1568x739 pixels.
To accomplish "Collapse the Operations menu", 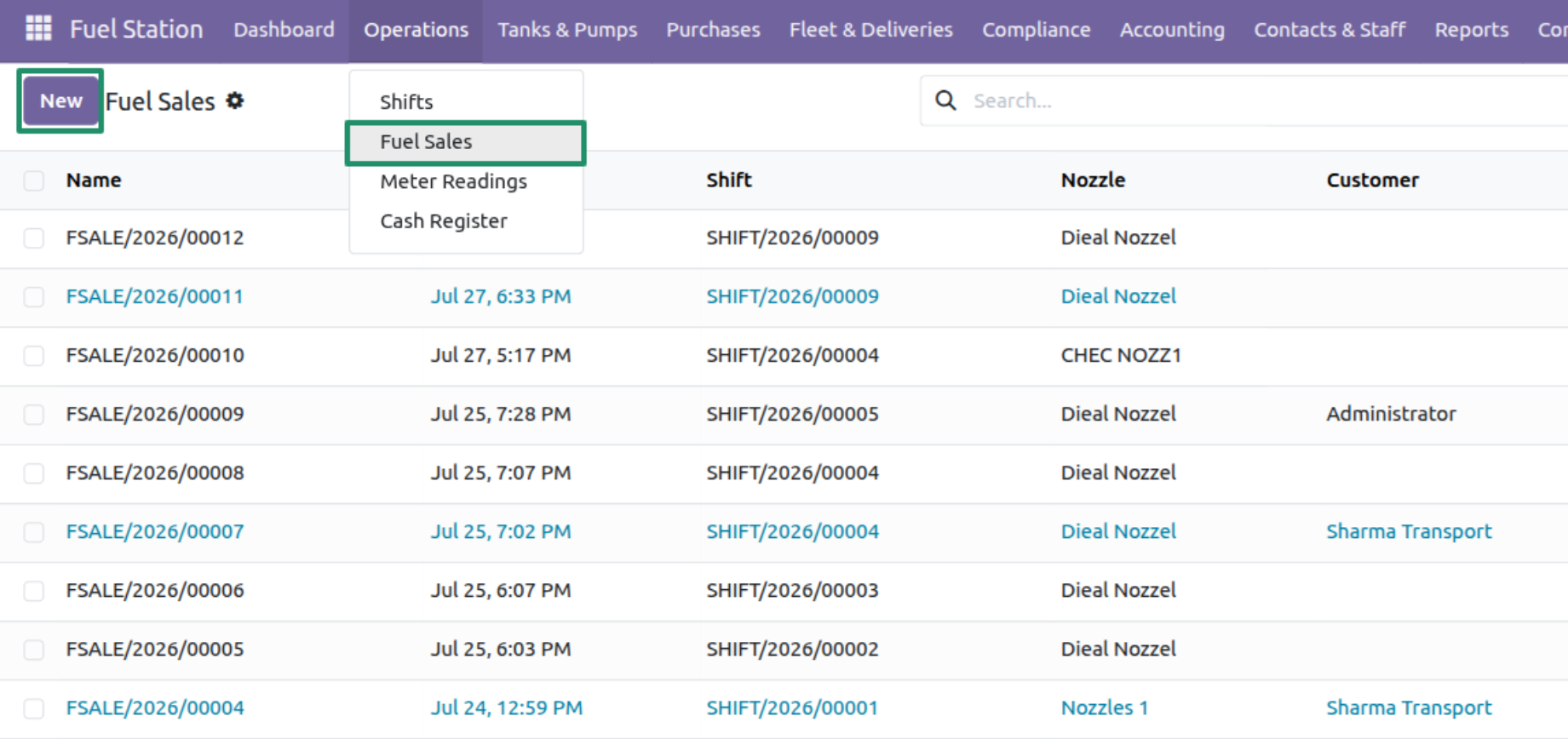I will tap(416, 30).
